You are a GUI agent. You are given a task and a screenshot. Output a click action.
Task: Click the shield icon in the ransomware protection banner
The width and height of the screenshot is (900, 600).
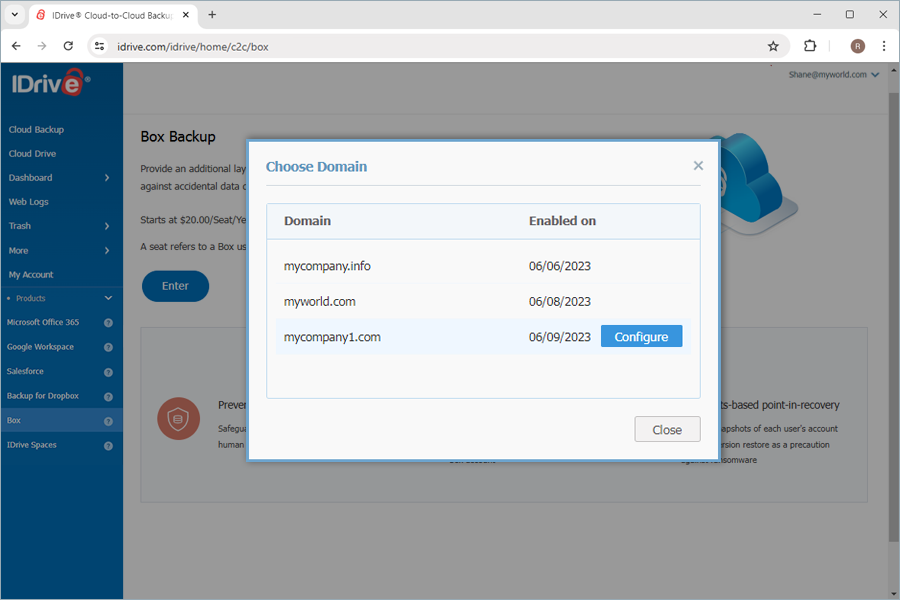178,419
